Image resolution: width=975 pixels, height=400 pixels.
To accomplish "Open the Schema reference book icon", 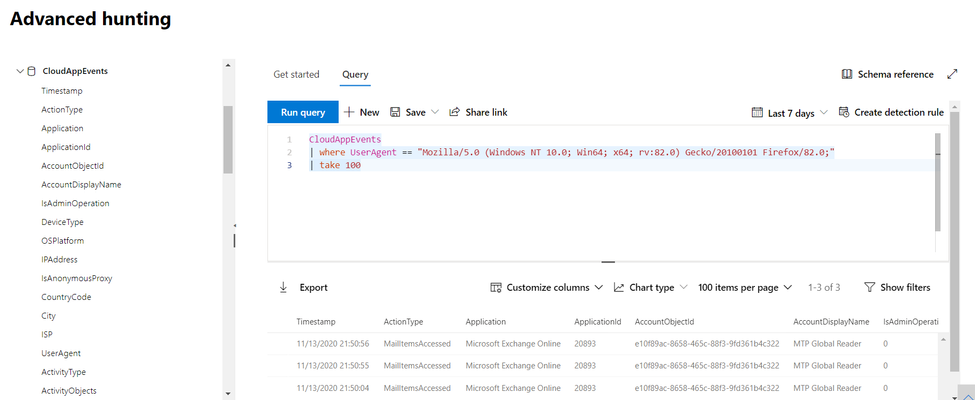I will 846,74.
